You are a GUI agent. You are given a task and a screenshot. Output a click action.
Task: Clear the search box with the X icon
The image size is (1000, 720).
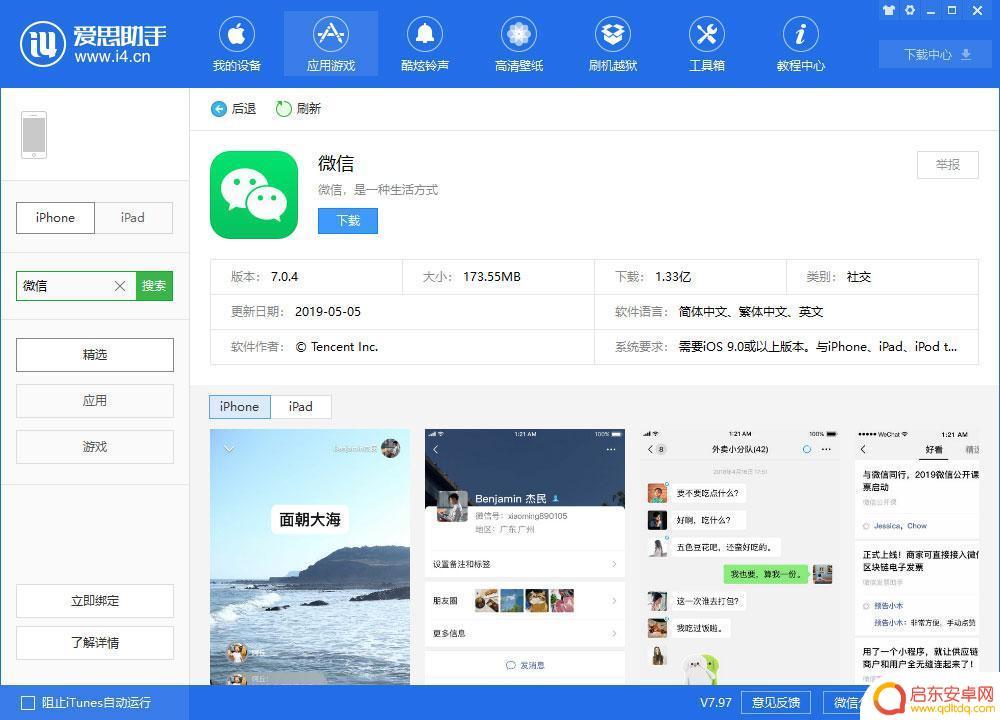coord(120,286)
